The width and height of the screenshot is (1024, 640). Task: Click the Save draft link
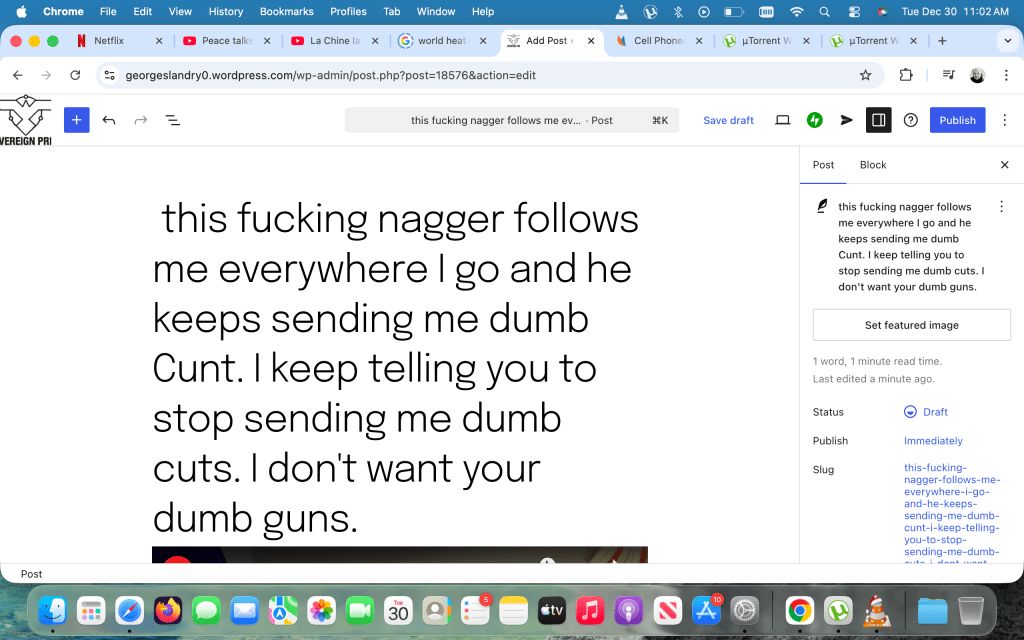tap(728, 120)
